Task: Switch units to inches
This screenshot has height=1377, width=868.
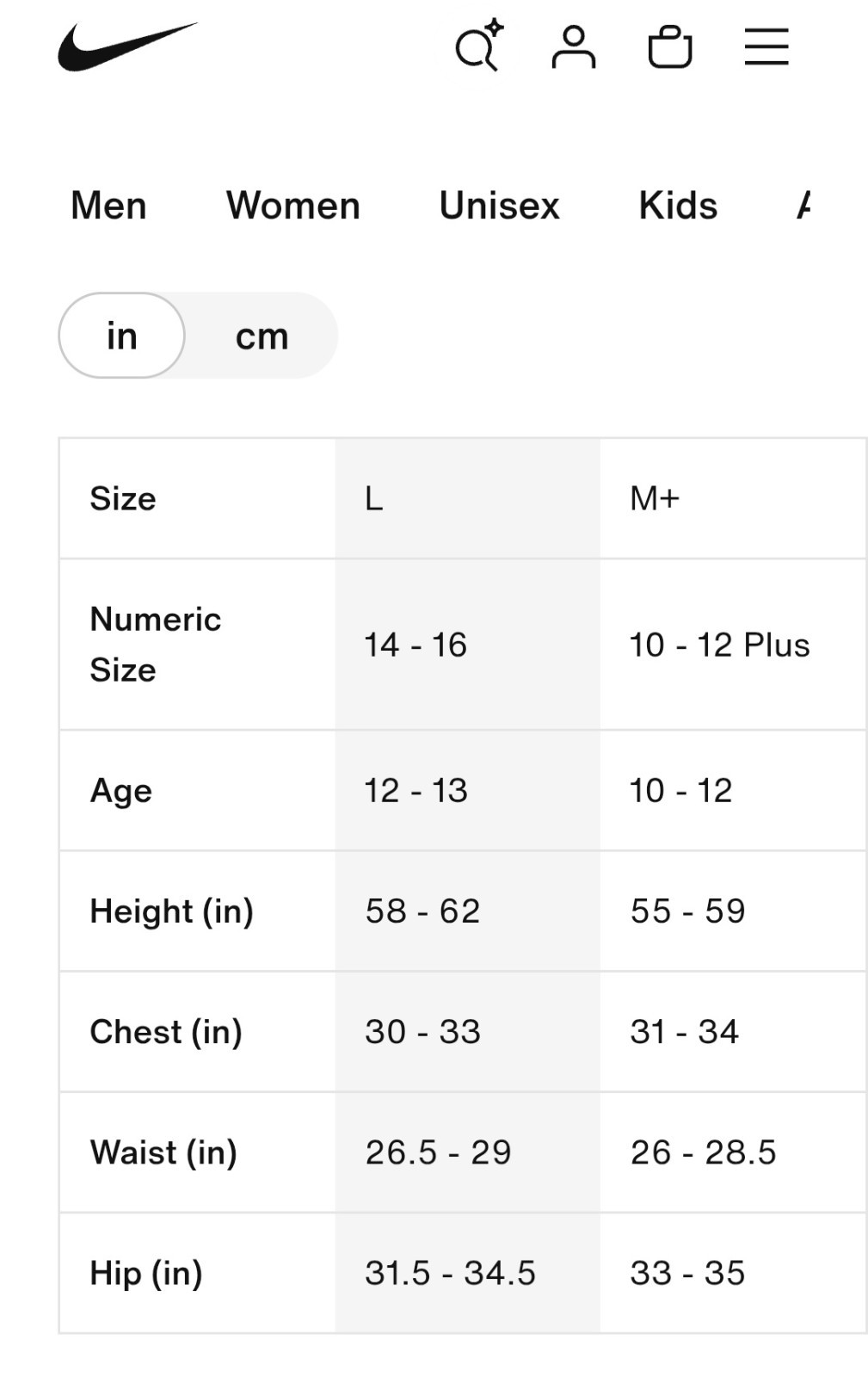Action: point(122,336)
